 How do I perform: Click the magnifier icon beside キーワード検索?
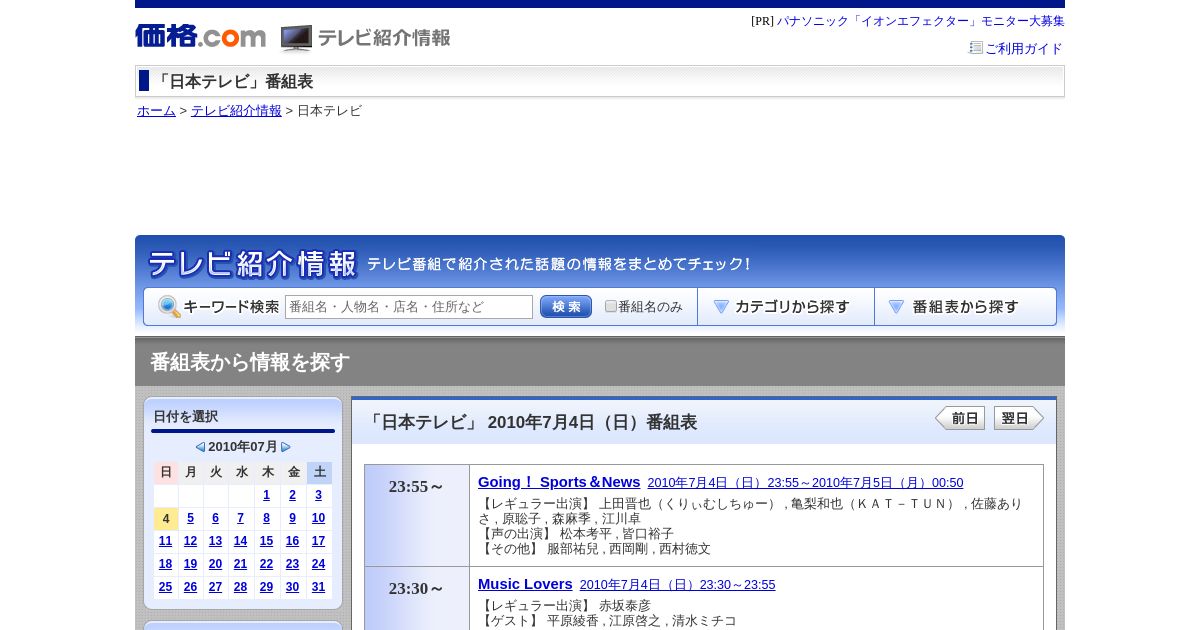pos(169,307)
